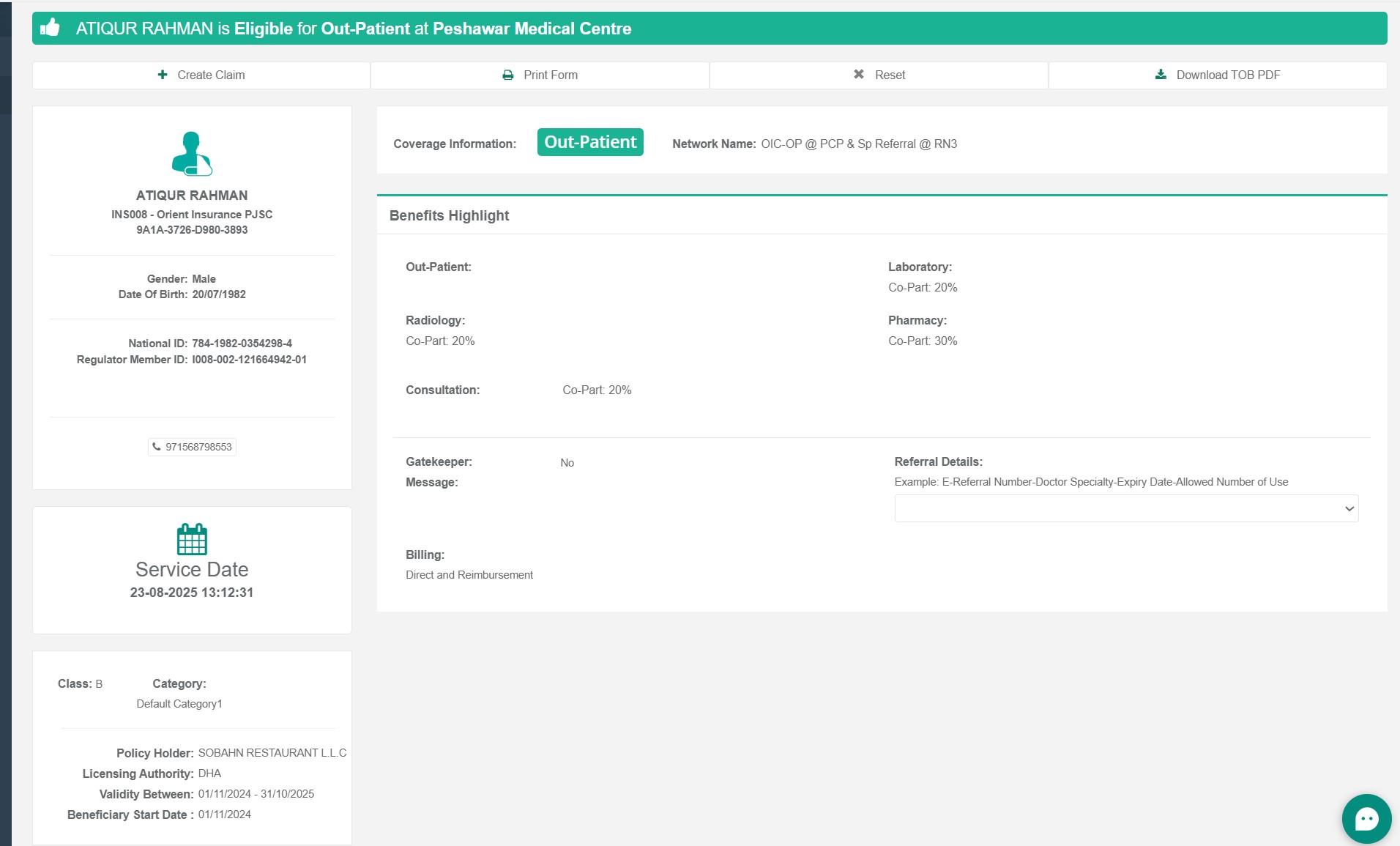The width and height of the screenshot is (1400, 846).
Task: Click the plus icon beside Create Claim
Action: (x=163, y=75)
